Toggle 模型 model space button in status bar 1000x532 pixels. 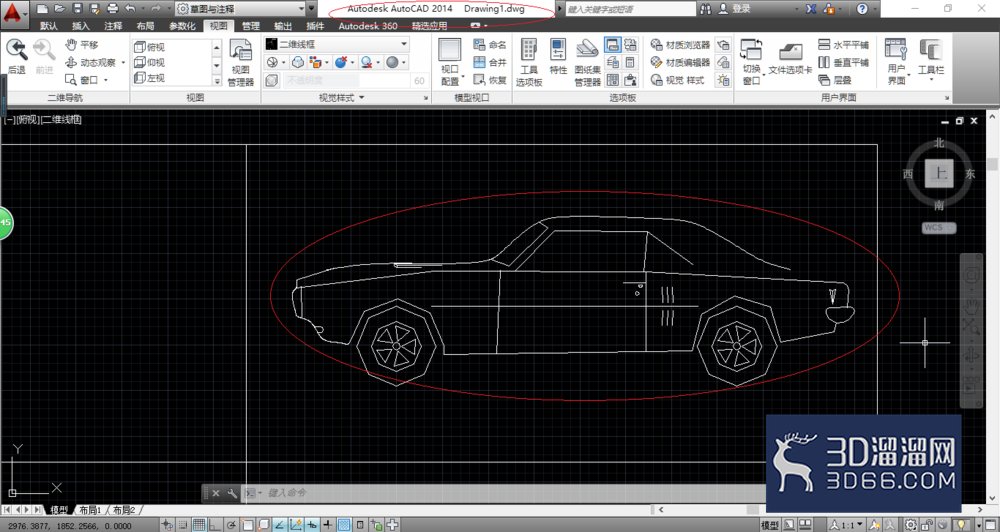coord(770,525)
